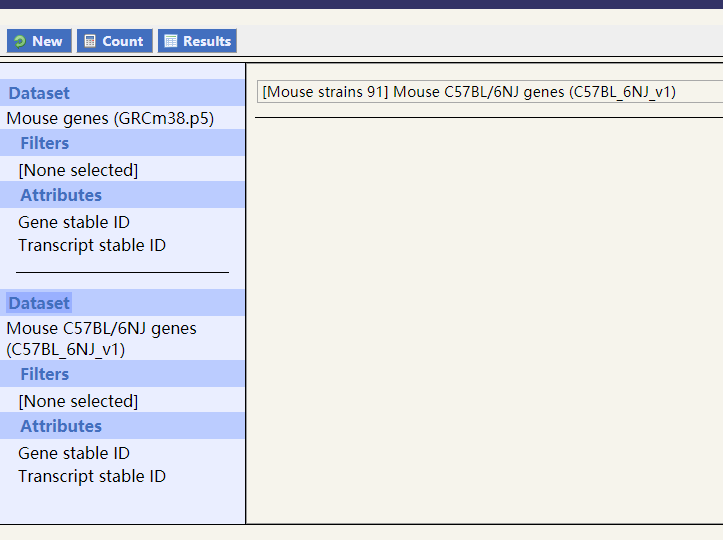Select the first Dataset header in sidebar
Screen dimensions: 723x540
click(x=39, y=93)
